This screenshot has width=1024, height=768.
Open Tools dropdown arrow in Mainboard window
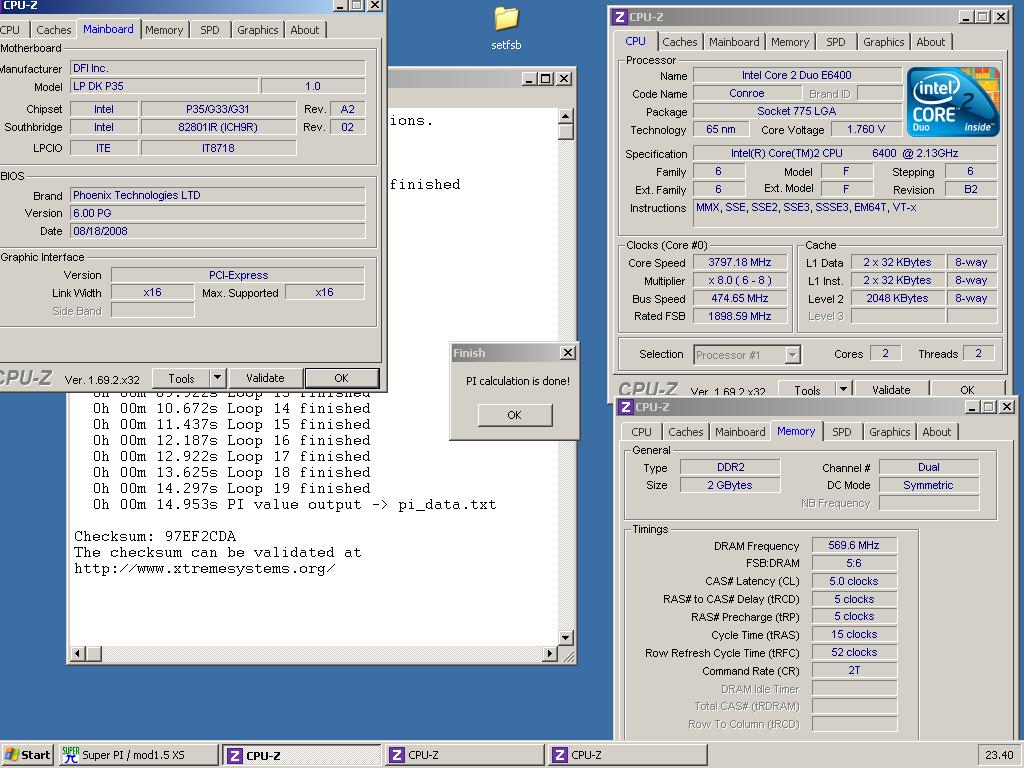pyautogui.click(x=217, y=377)
